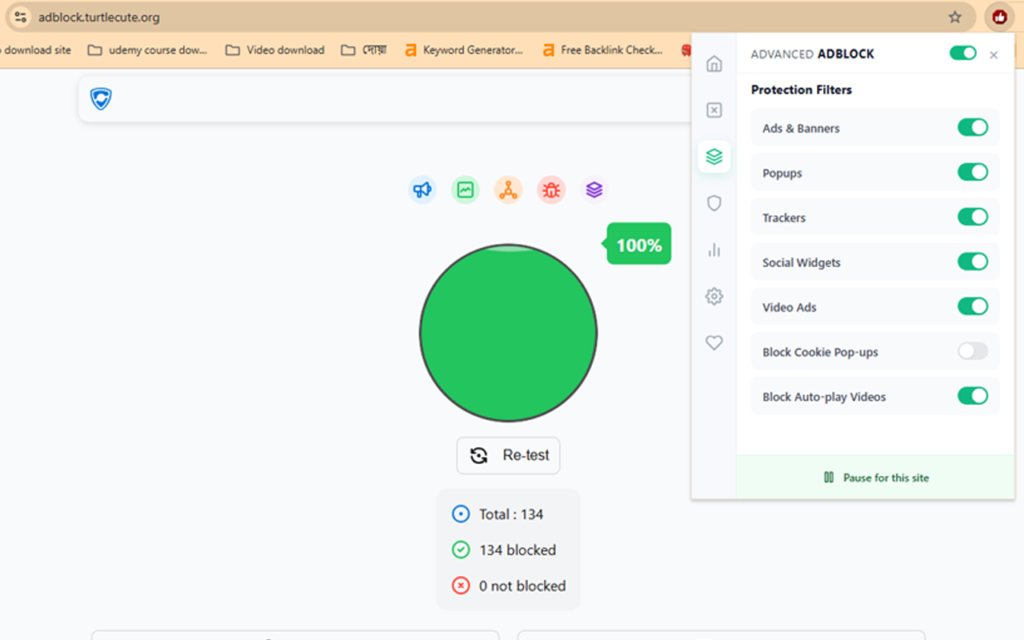Click the Re-test button
Screen dimensions: 1024x640
(x=509, y=455)
